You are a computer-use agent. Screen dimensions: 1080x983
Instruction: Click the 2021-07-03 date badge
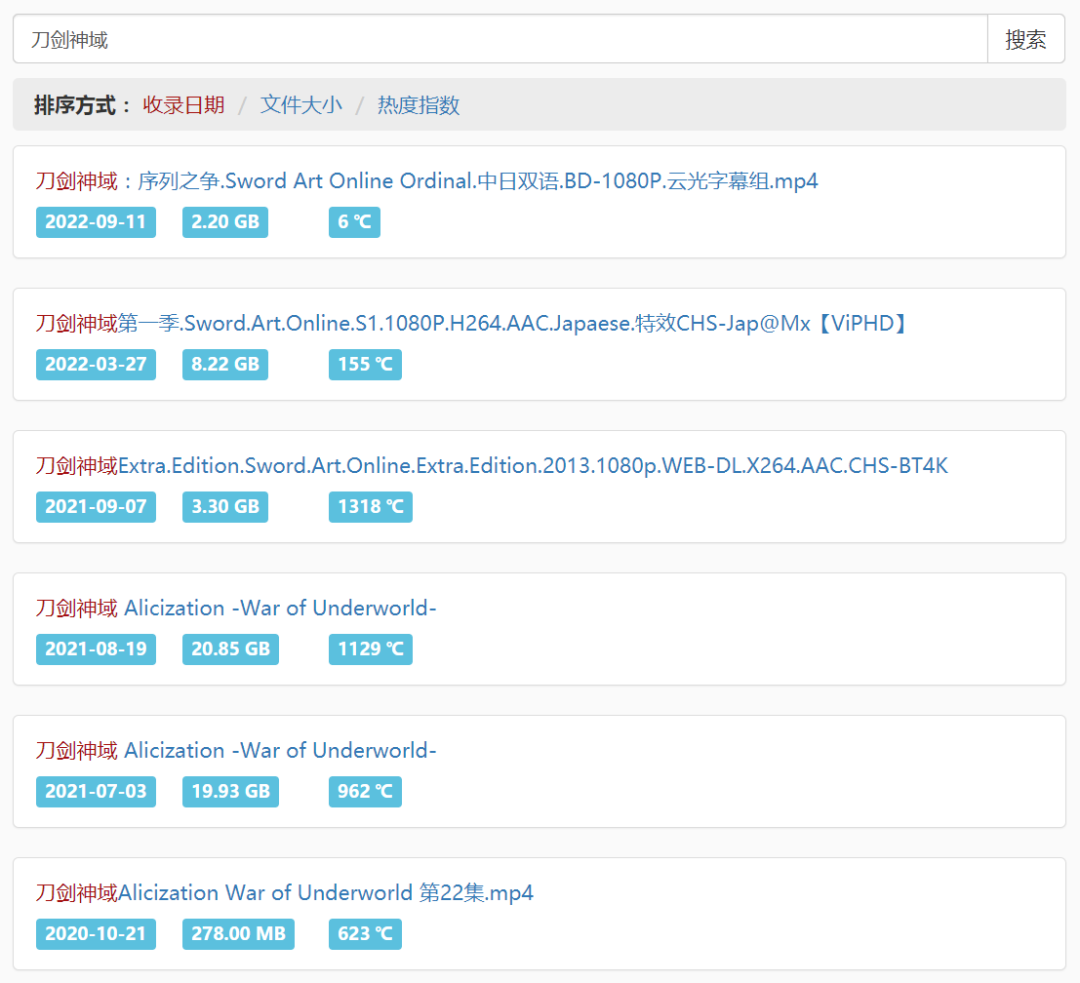pos(96,791)
